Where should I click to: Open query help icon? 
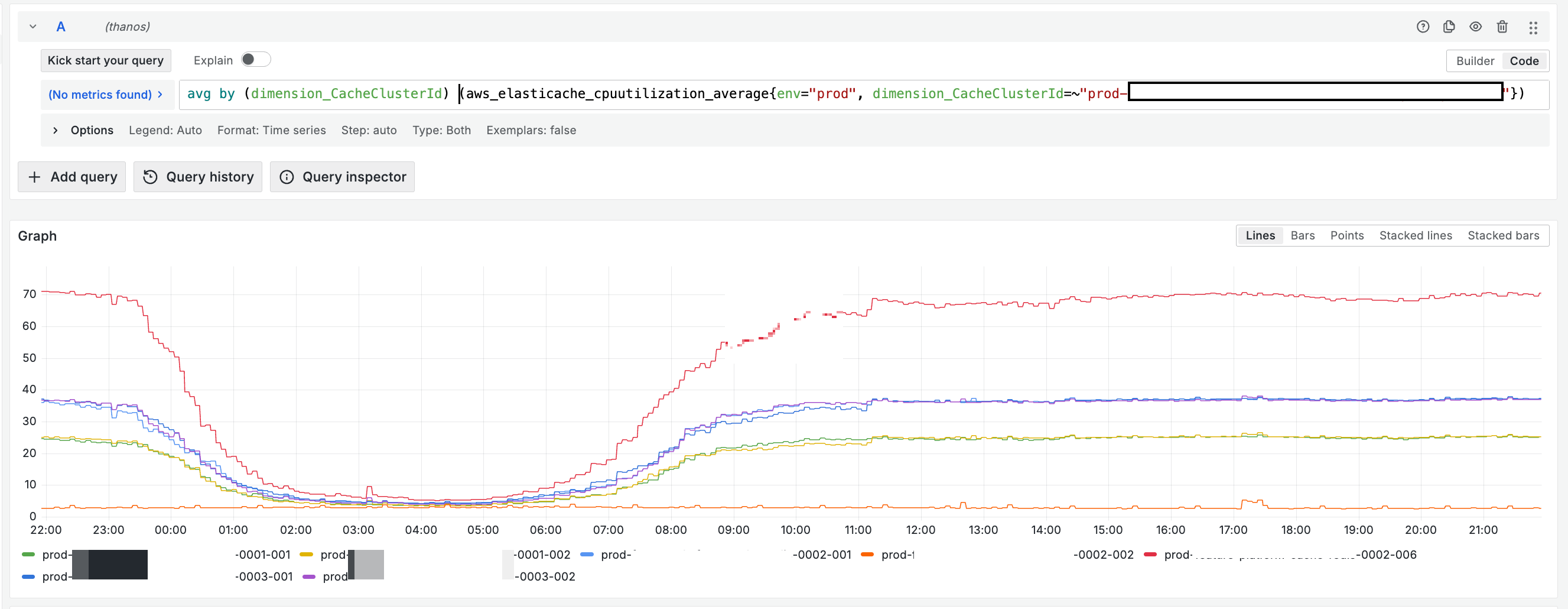pos(1423,26)
